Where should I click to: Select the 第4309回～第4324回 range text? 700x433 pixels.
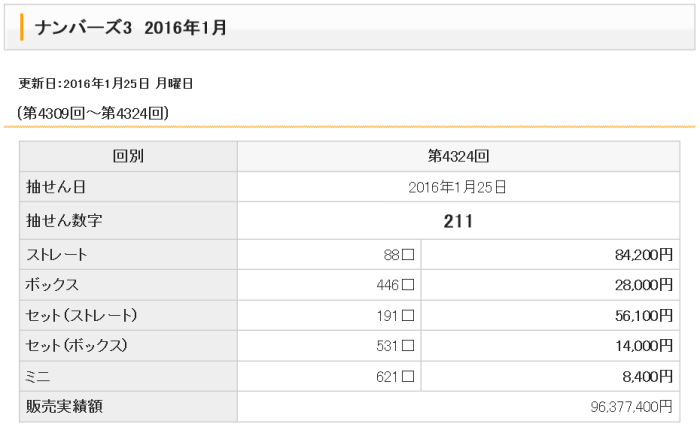click(x=93, y=113)
